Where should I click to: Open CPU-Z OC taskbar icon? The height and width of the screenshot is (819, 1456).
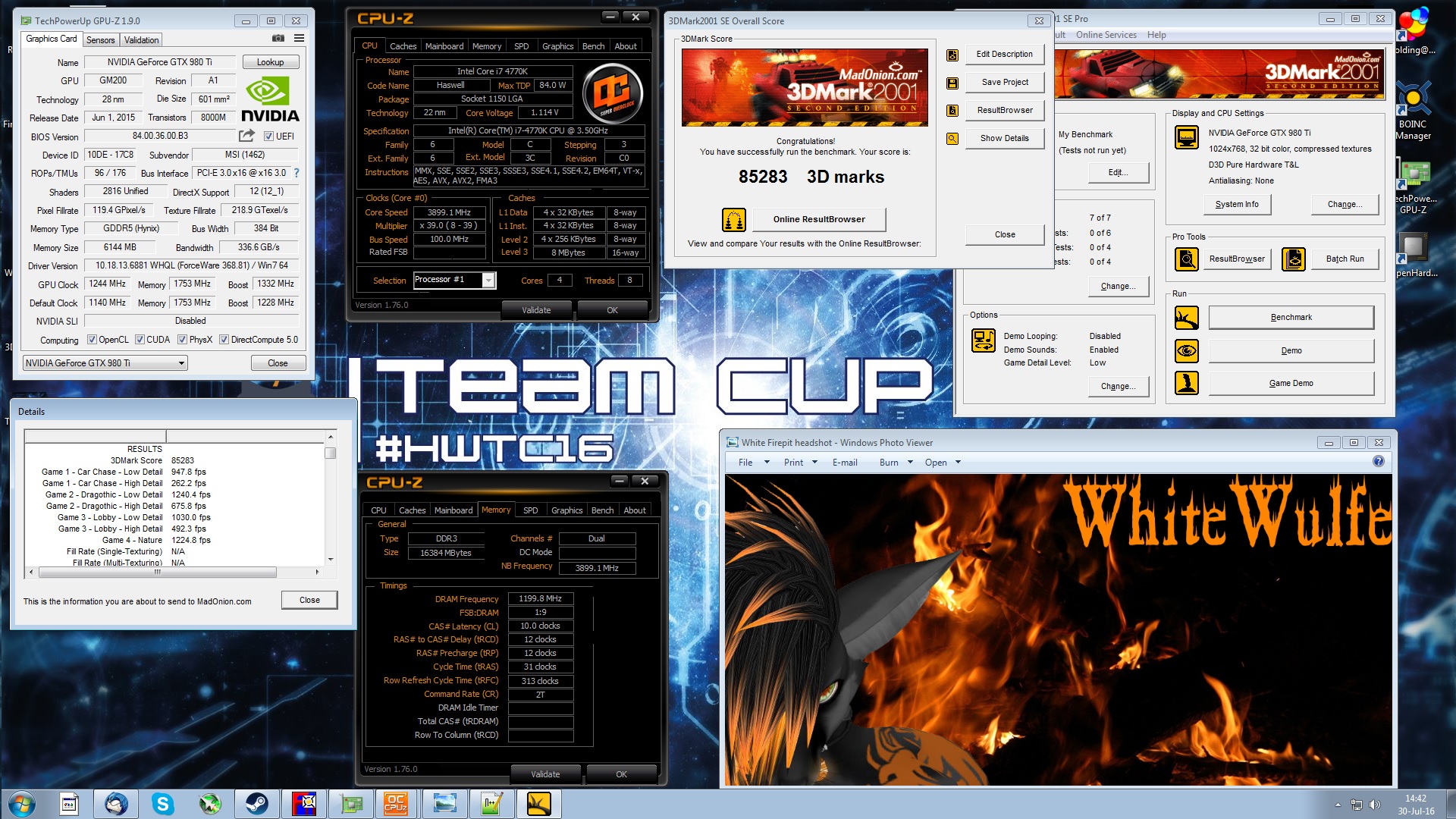(x=397, y=804)
